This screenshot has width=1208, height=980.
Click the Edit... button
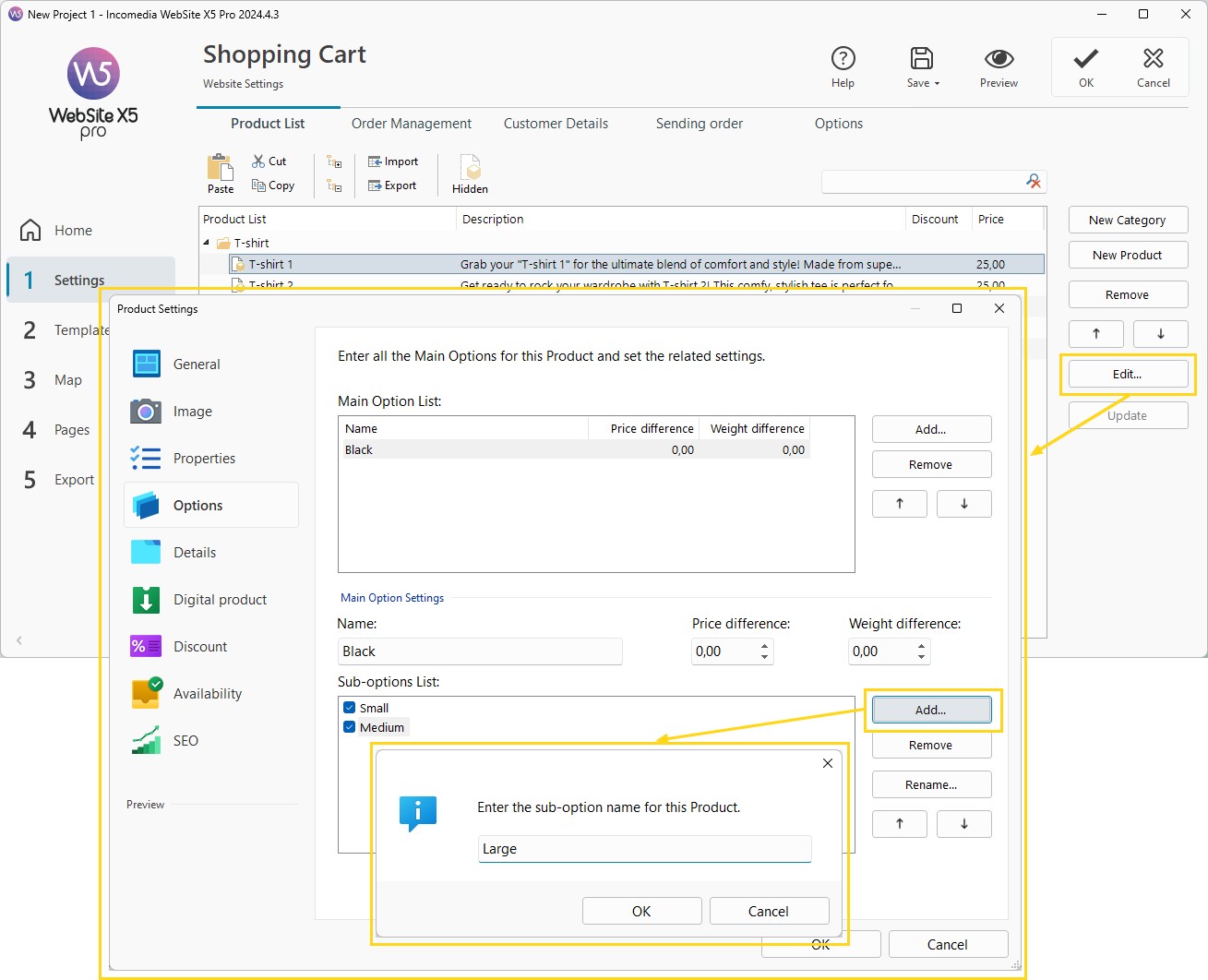1128,375
